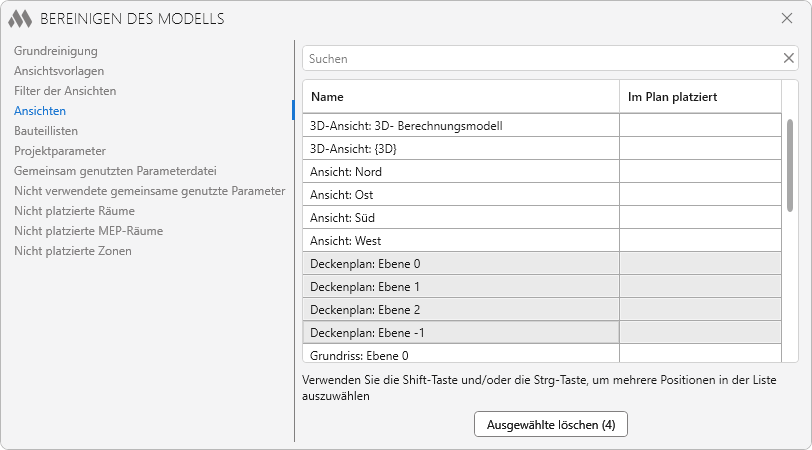Go to Filter der Ansichten
The height and width of the screenshot is (450, 812).
pyautogui.click(x=65, y=90)
